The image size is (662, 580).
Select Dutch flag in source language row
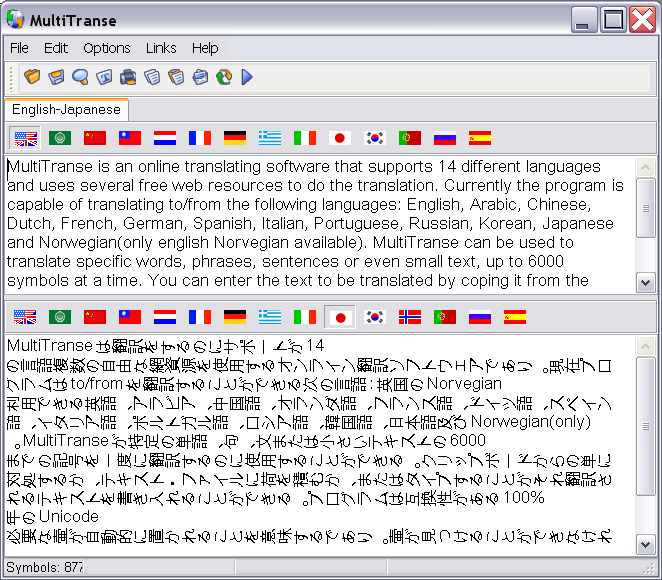click(x=165, y=138)
